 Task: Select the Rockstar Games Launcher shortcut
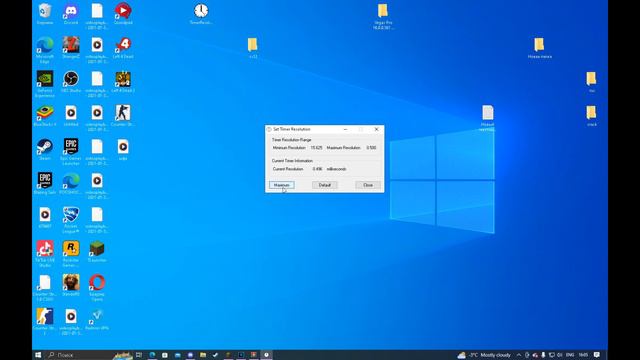71,253
